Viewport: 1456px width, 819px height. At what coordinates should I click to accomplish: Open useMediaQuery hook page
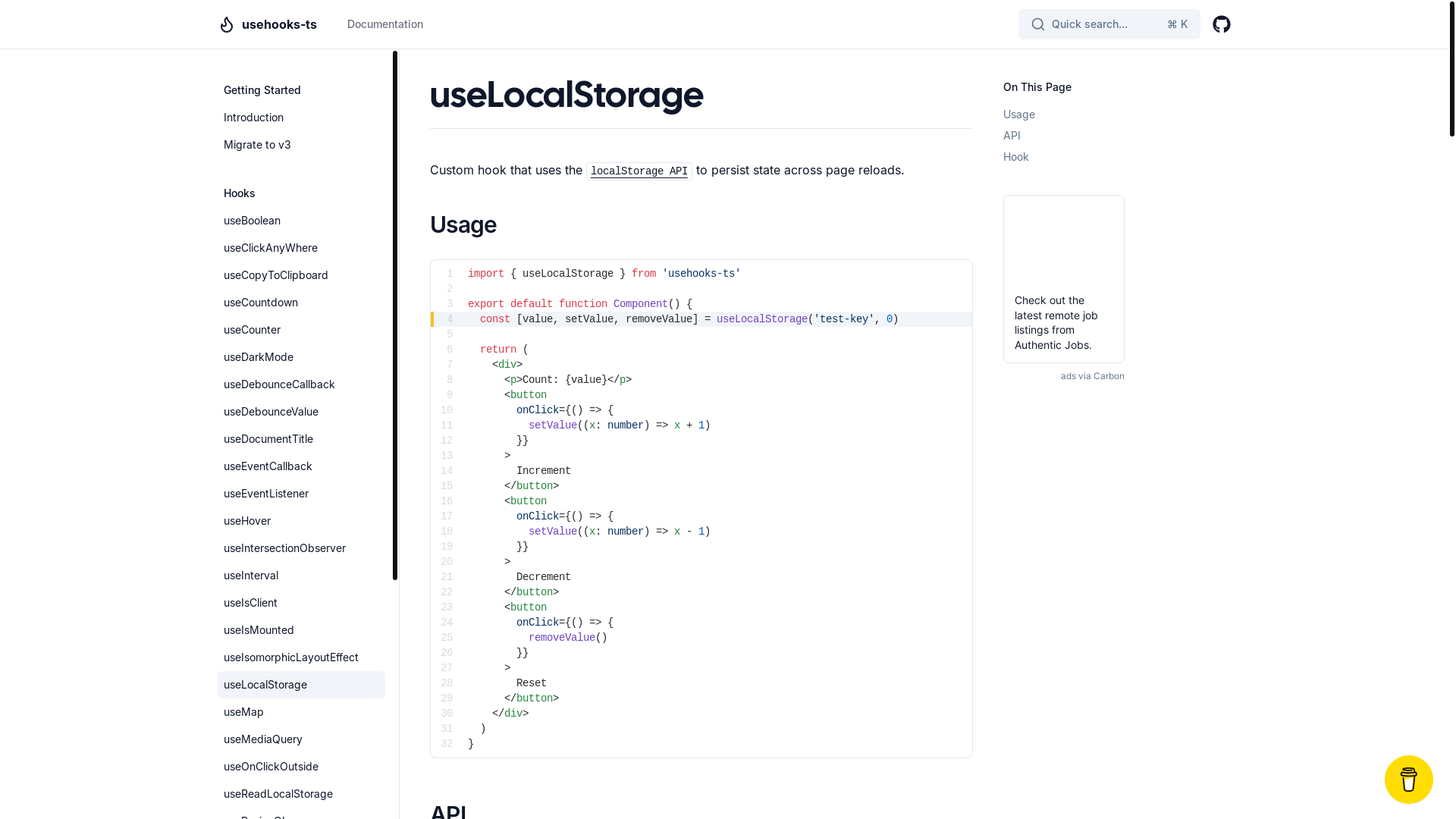click(301, 739)
